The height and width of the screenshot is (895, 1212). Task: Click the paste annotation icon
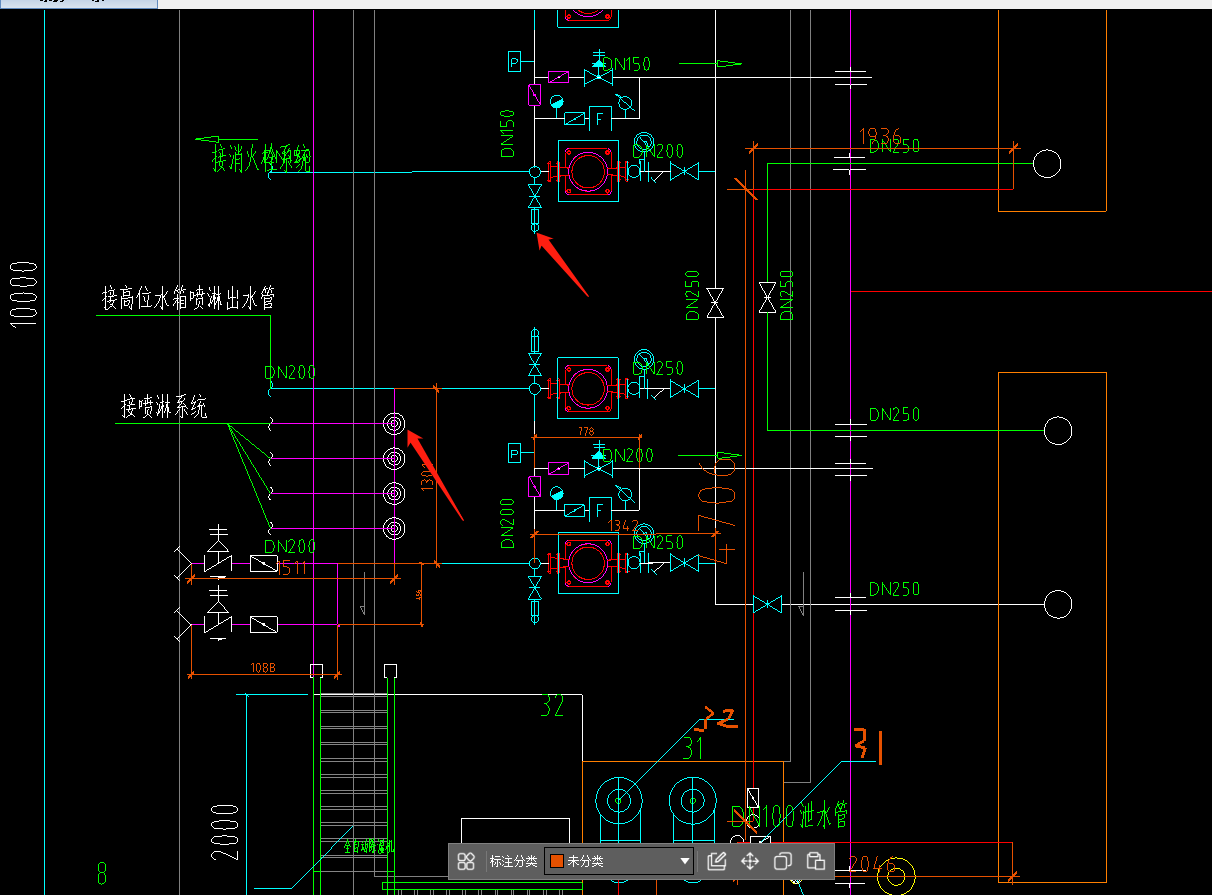coord(816,861)
